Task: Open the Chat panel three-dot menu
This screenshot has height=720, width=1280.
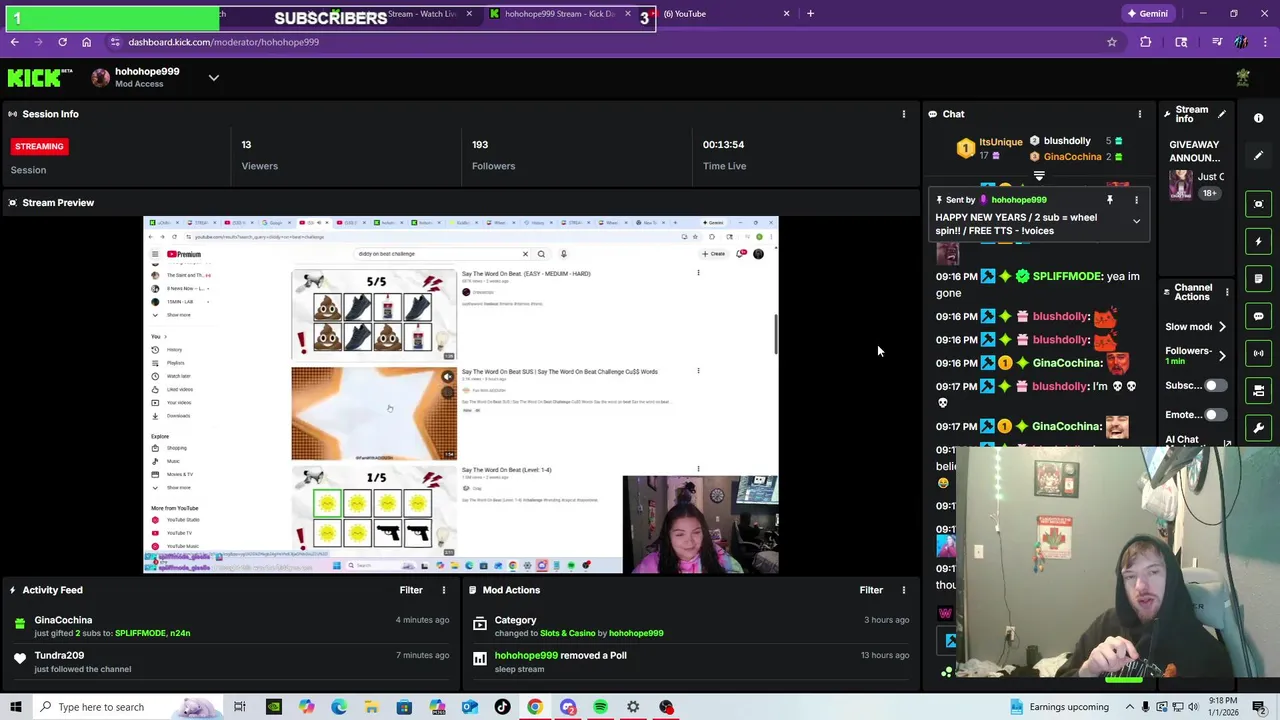Action: 1139,114
